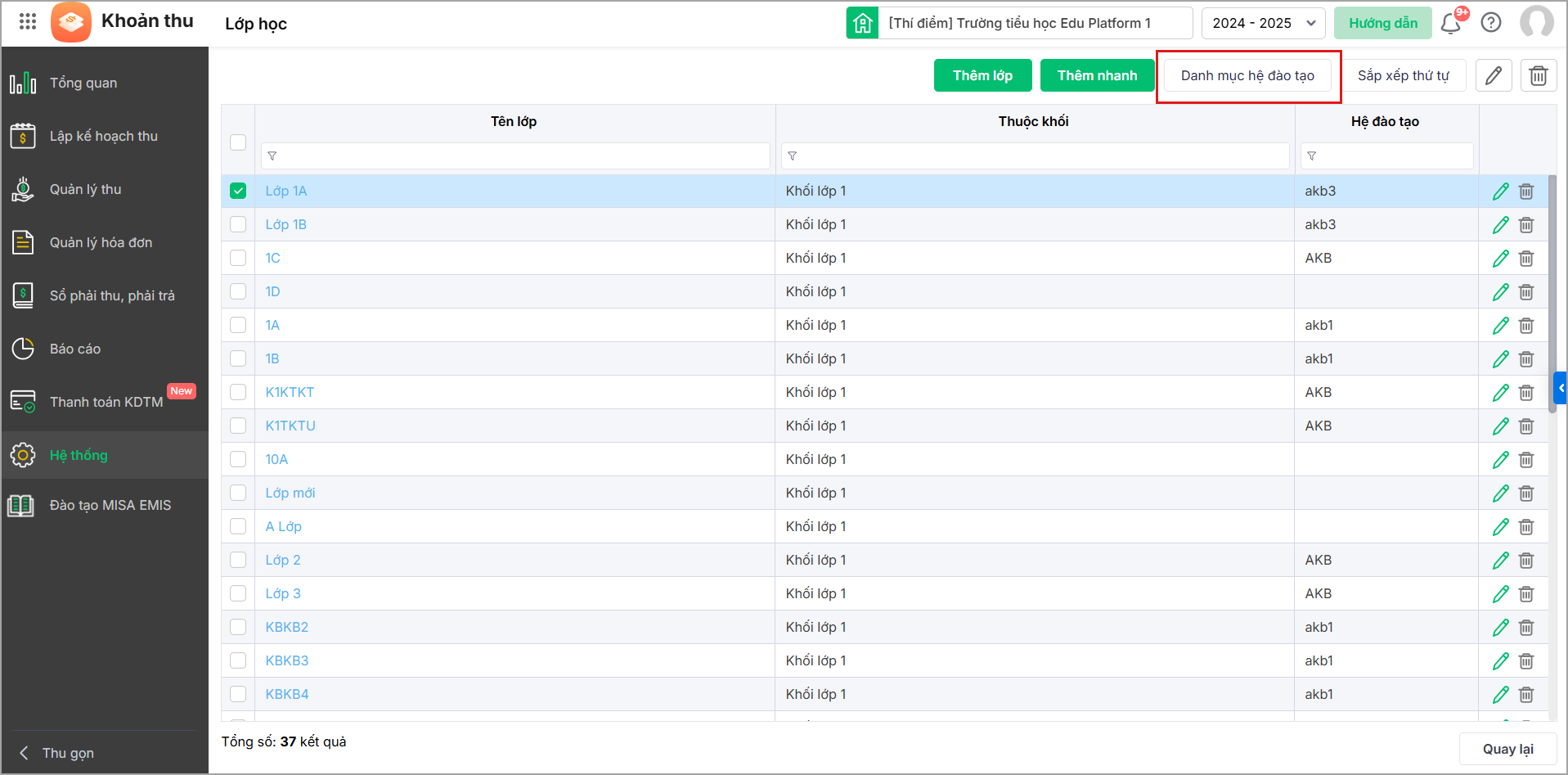
Task: Open the Lớp 3 class link
Action: [x=283, y=593]
